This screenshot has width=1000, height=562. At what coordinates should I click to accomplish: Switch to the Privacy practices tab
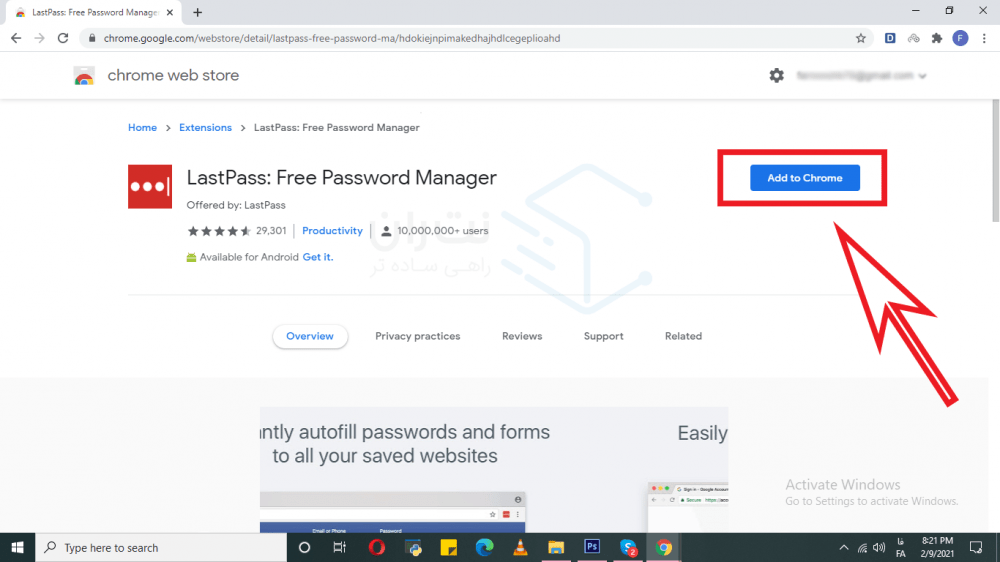pos(418,336)
